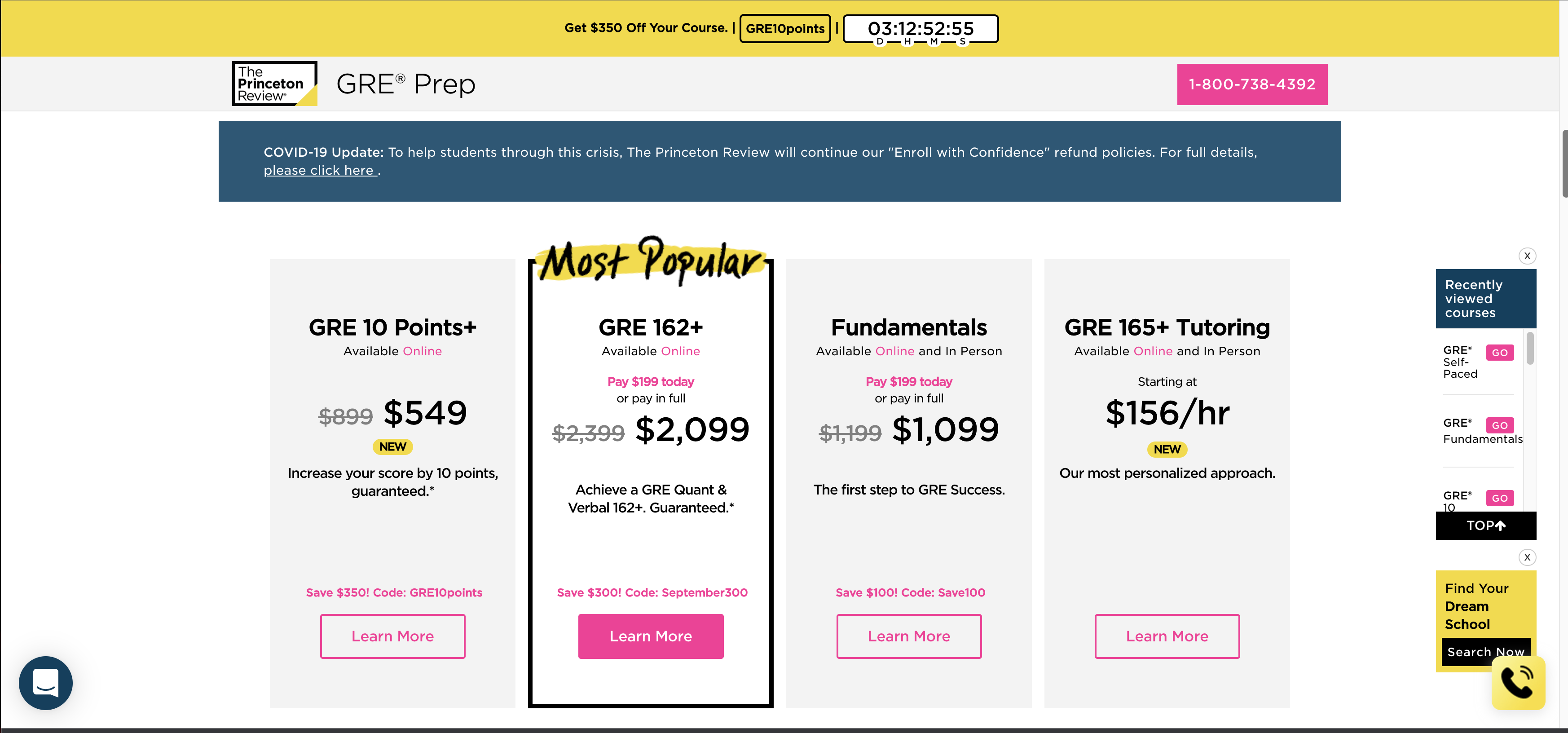Open the chat messenger bubble icon
The width and height of the screenshot is (1568, 733).
pos(46,682)
